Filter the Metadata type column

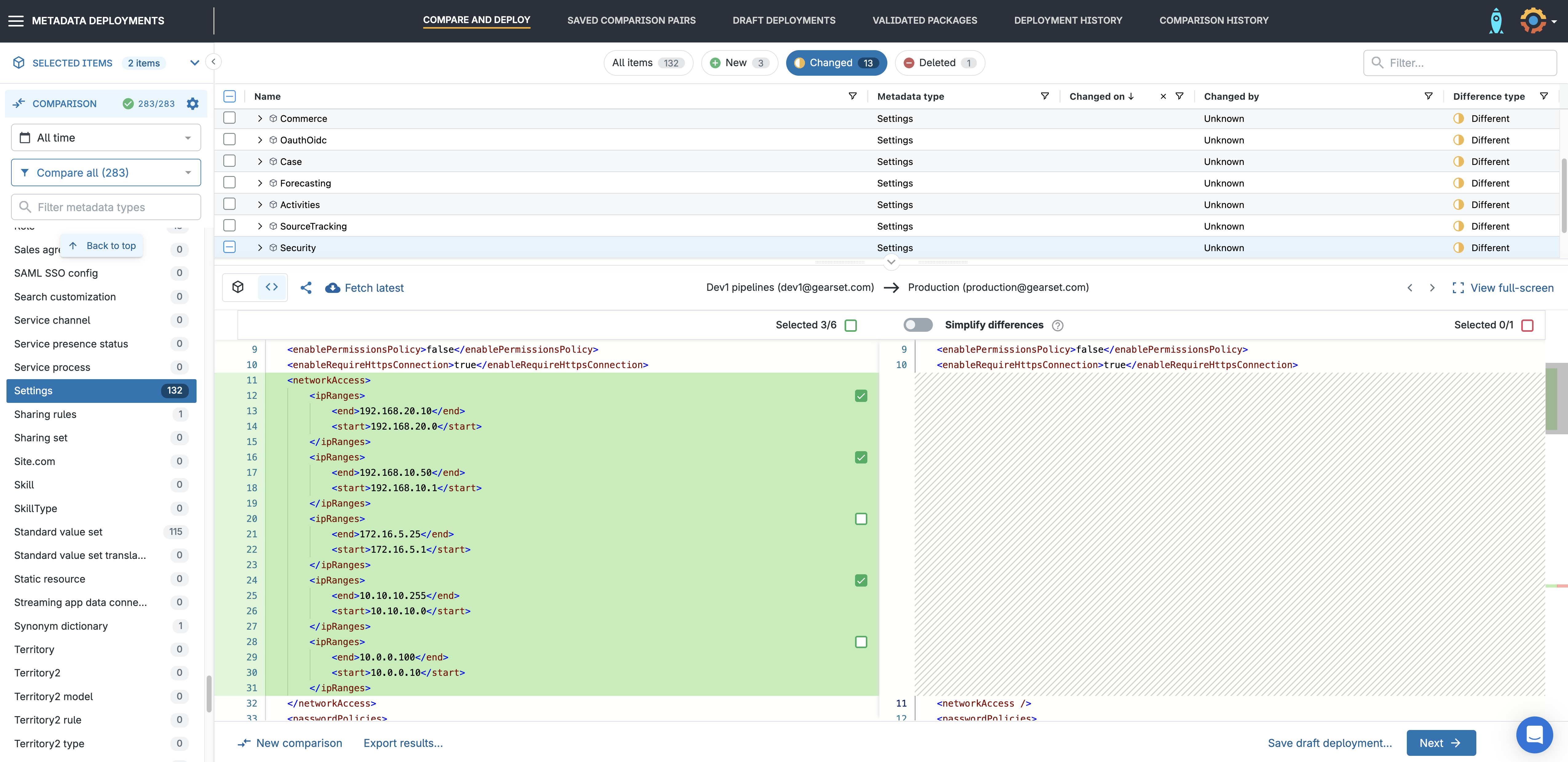tap(1045, 96)
